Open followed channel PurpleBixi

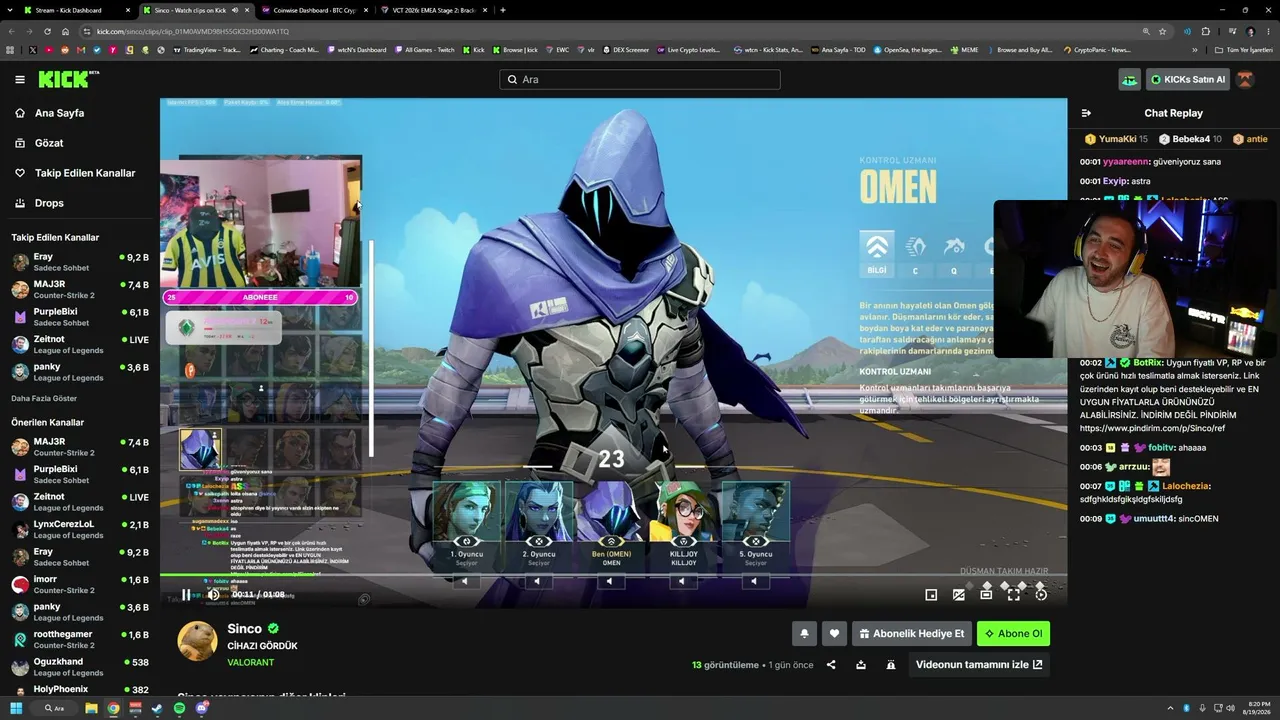click(80, 317)
